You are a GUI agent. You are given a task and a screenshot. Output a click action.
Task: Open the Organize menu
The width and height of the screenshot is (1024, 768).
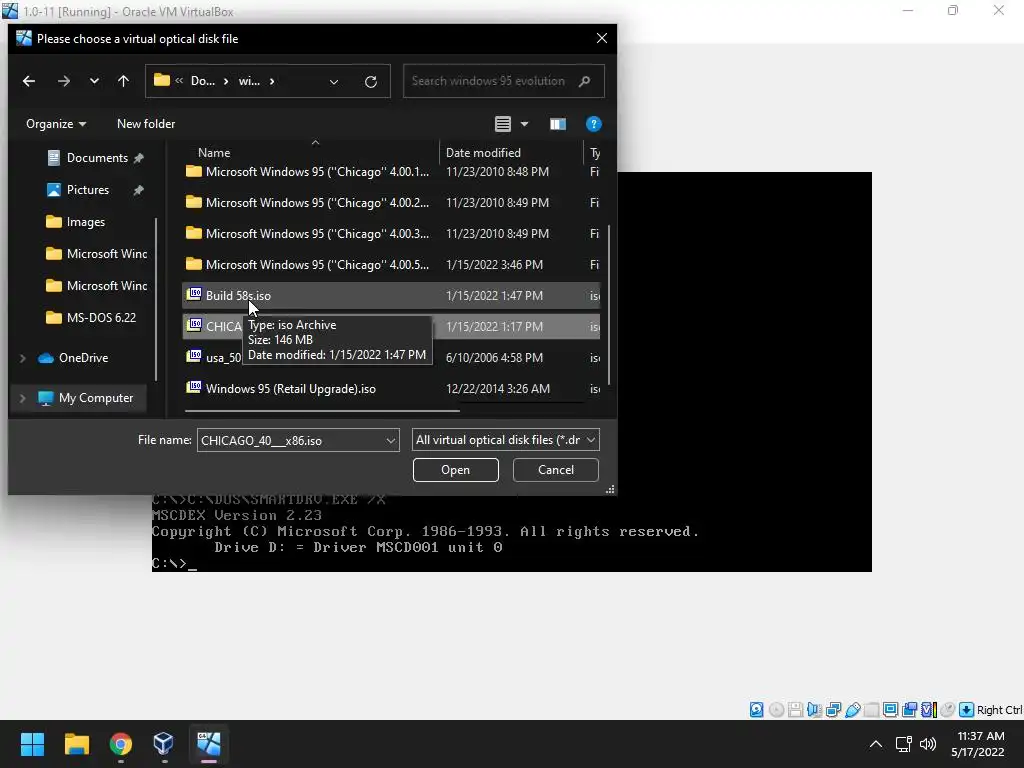pos(56,123)
